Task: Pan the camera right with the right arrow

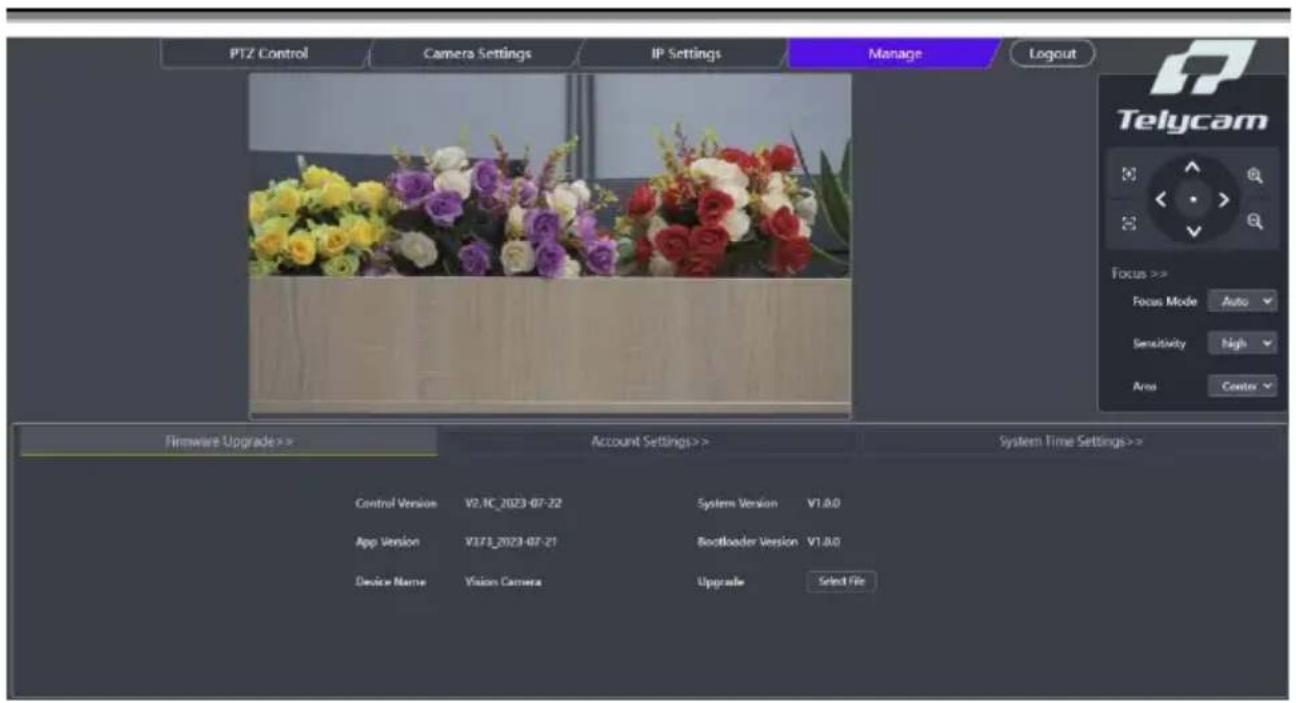Action: click(1222, 199)
